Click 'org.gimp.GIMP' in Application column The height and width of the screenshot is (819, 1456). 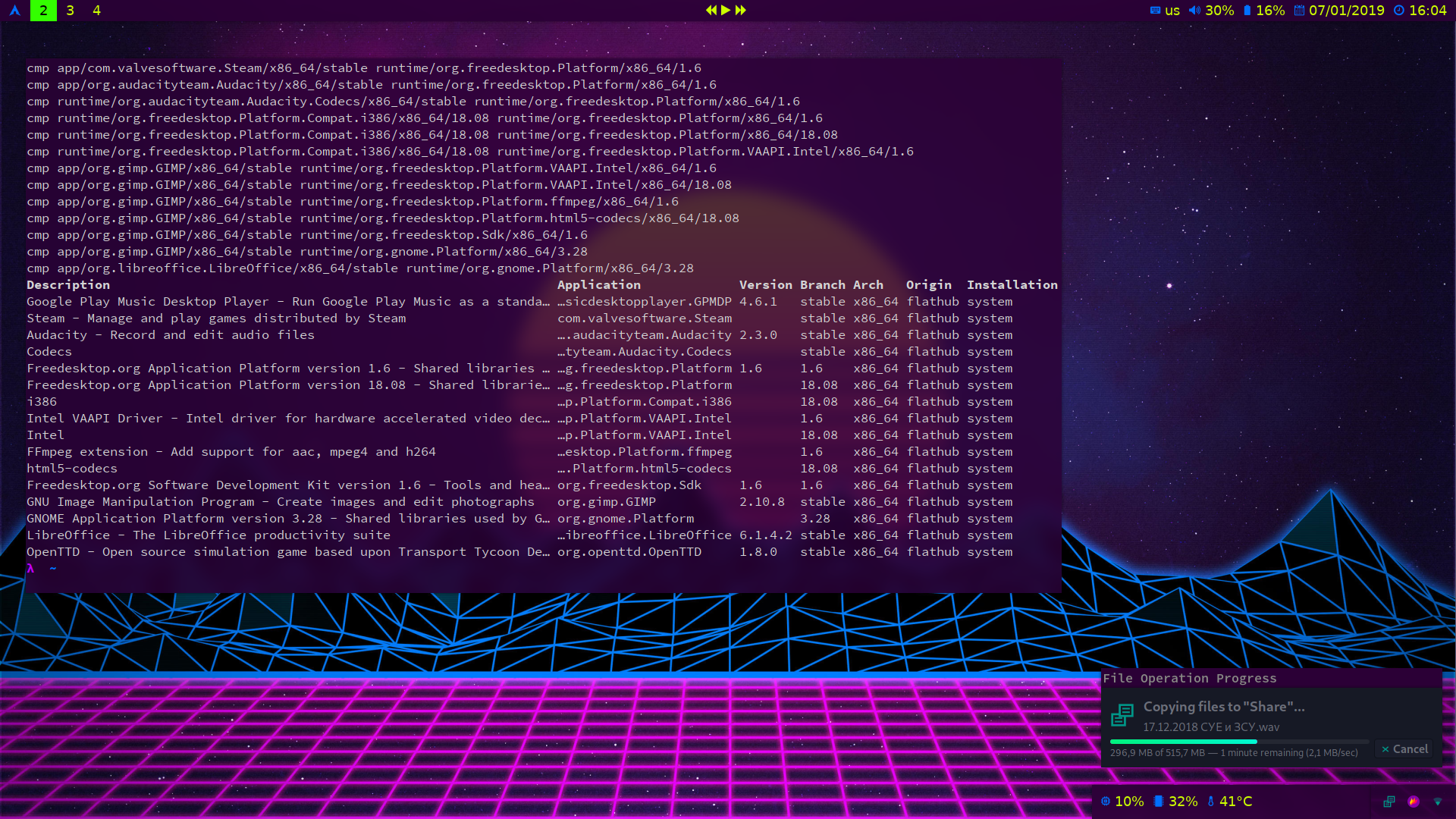607,502
